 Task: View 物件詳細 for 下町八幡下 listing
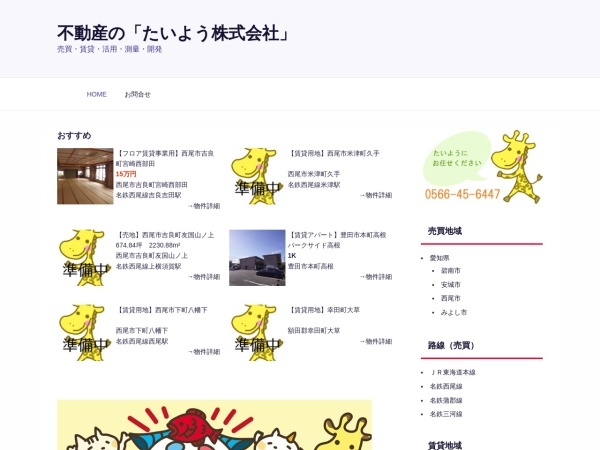click(x=204, y=352)
